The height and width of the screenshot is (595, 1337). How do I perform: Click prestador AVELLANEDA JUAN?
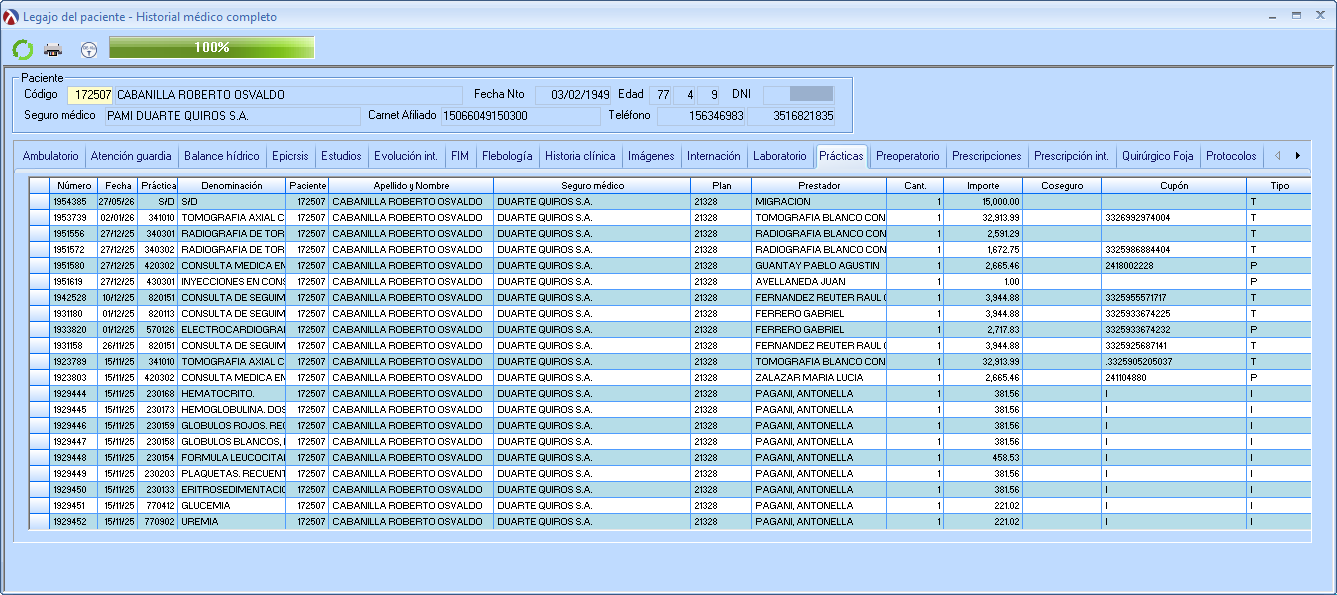819,282
